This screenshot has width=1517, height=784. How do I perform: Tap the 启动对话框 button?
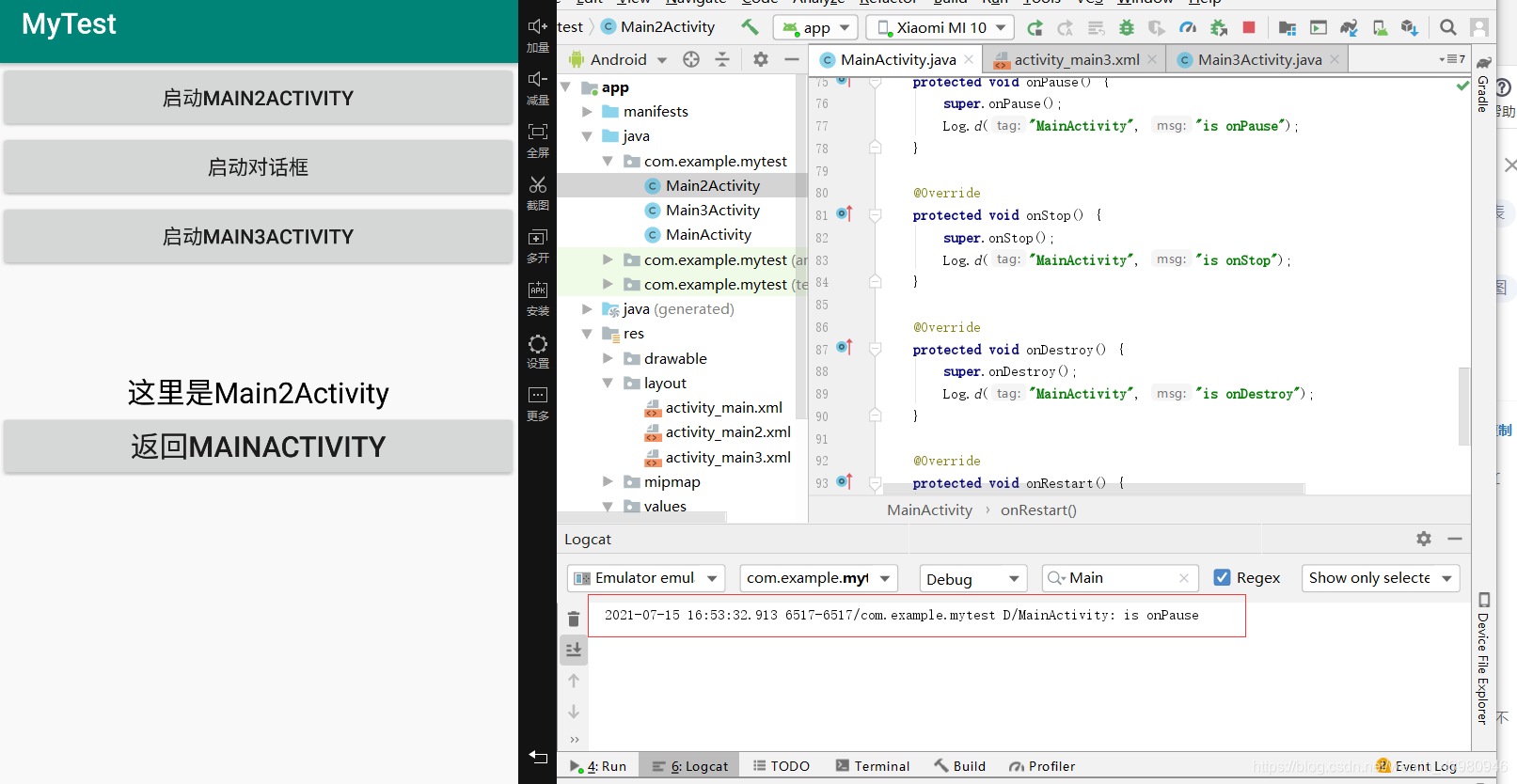click(258, 167)
